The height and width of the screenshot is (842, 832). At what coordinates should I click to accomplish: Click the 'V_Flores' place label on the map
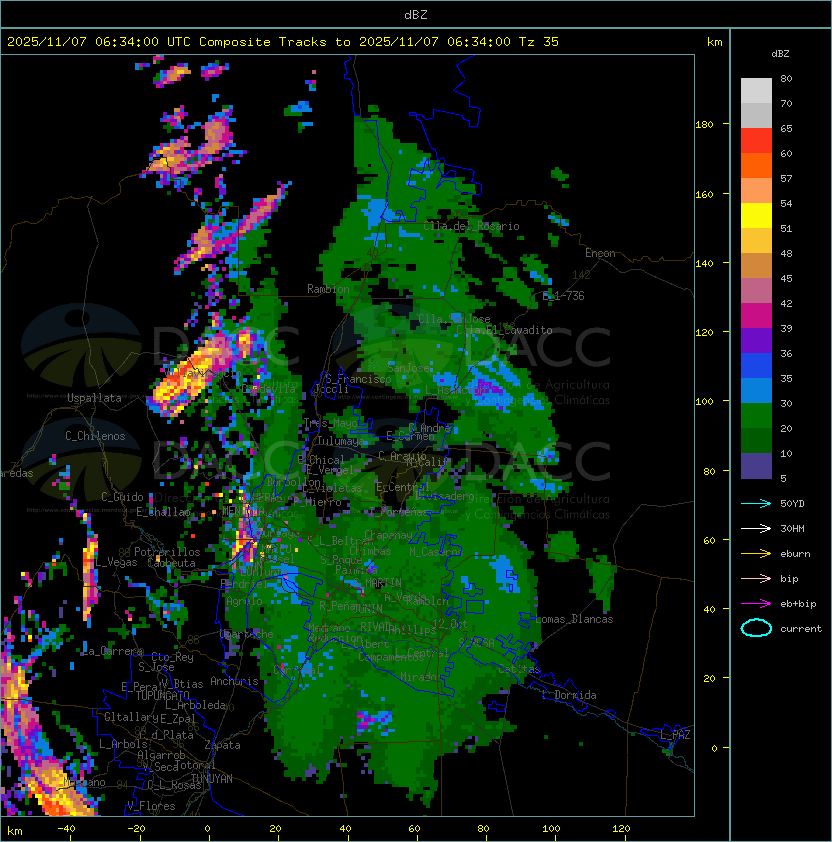(x=151, y=806)
